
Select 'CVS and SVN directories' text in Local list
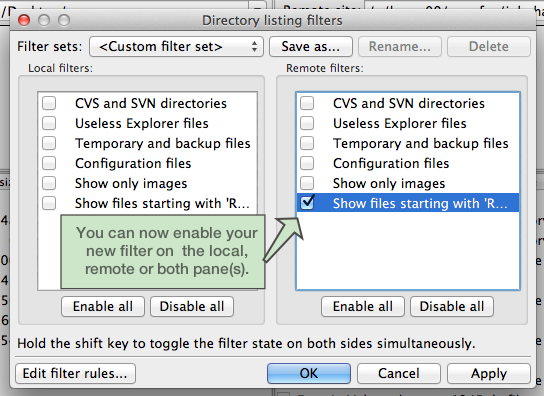tap(151, 103)
